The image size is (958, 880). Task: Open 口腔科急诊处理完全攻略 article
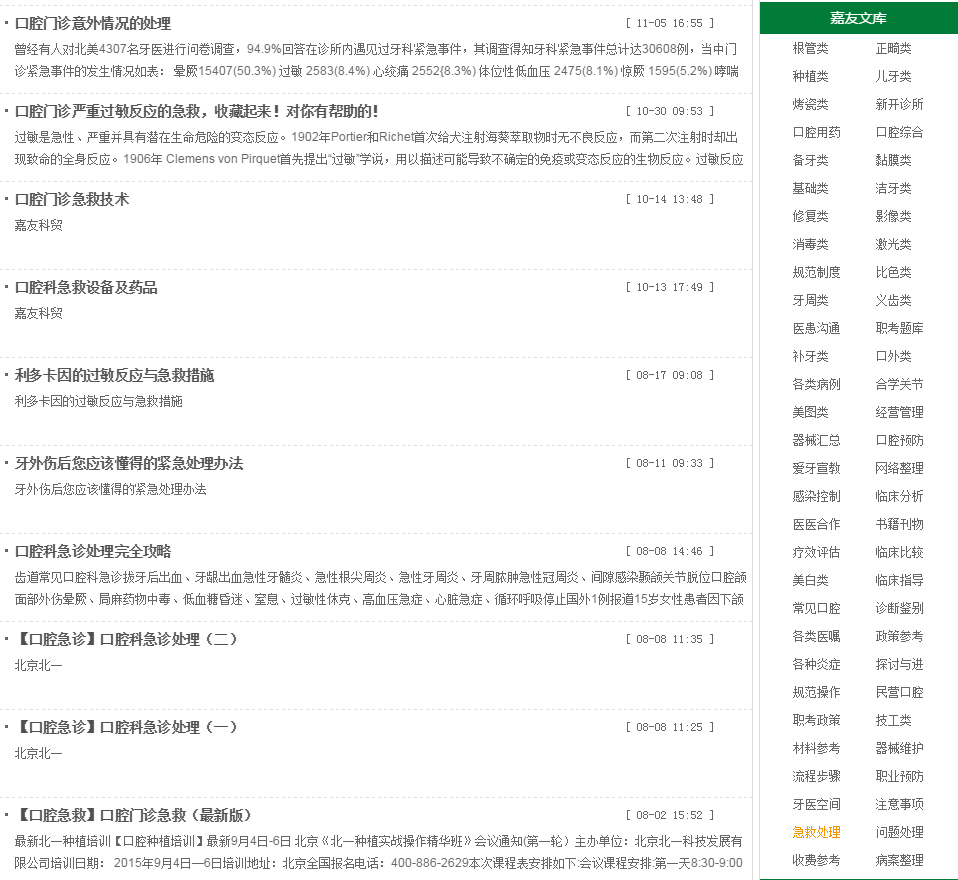click(x=92, y=551)
